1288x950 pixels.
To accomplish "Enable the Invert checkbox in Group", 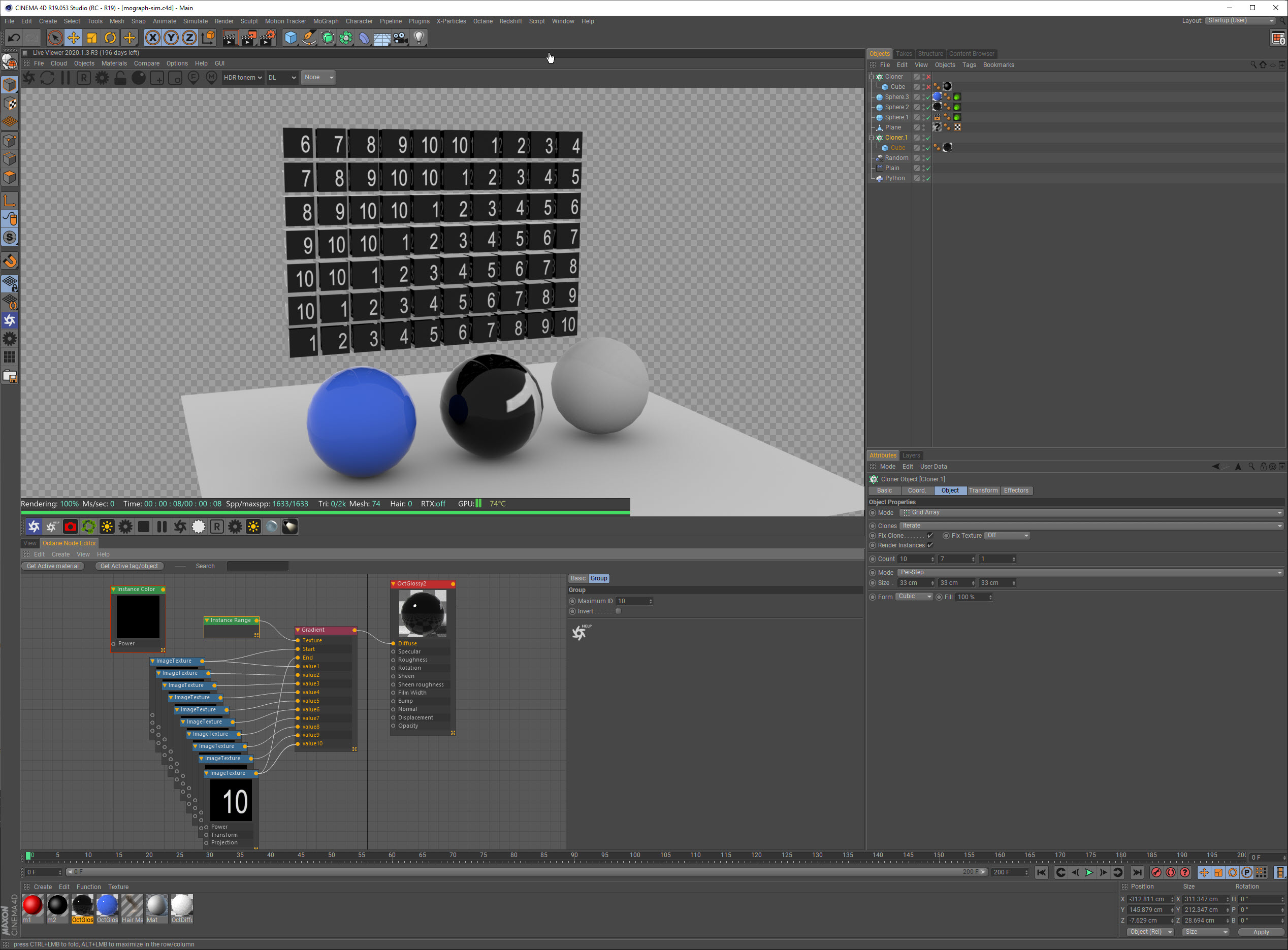I will pyautogui.click(x=618, y=611).
